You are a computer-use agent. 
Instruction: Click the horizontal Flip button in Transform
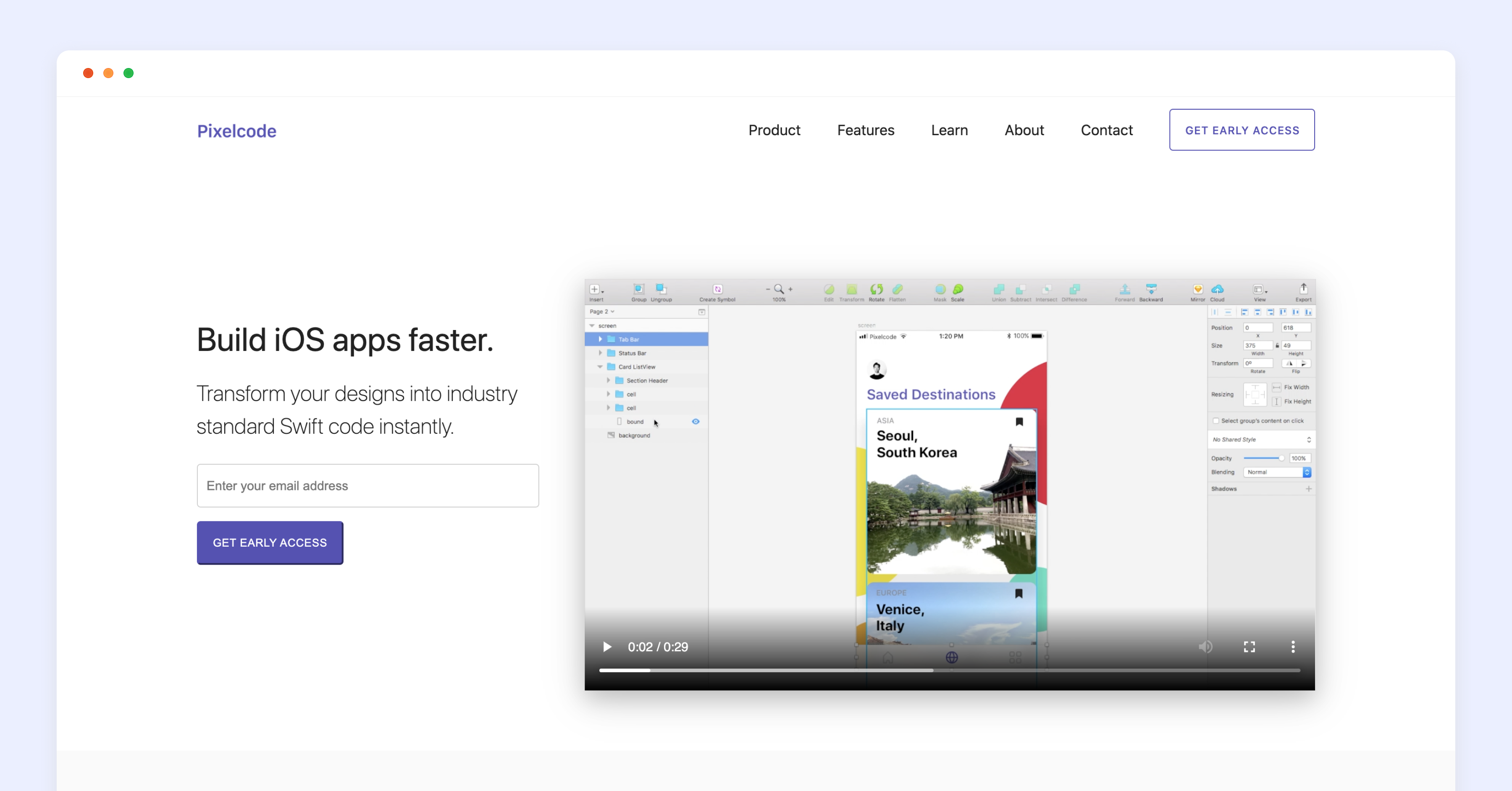1289,364
